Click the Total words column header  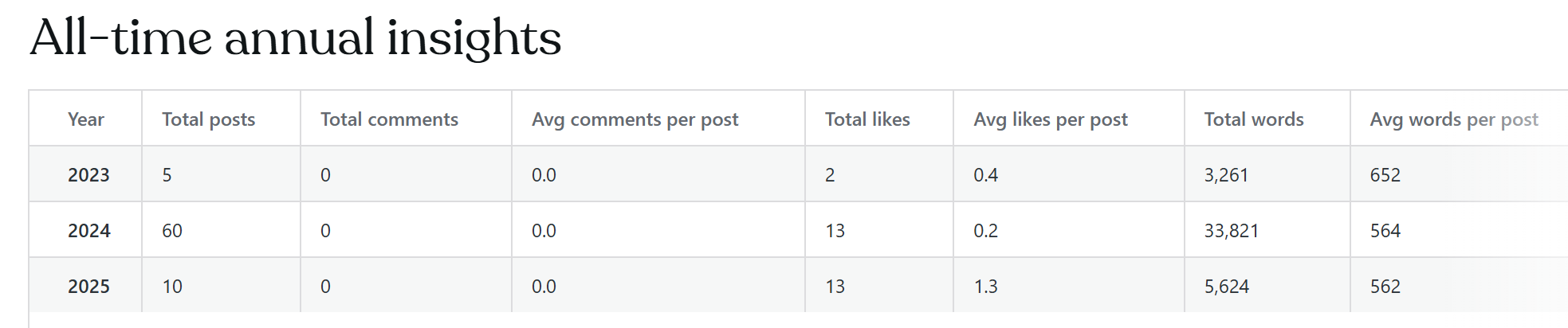pos(1254,119)
